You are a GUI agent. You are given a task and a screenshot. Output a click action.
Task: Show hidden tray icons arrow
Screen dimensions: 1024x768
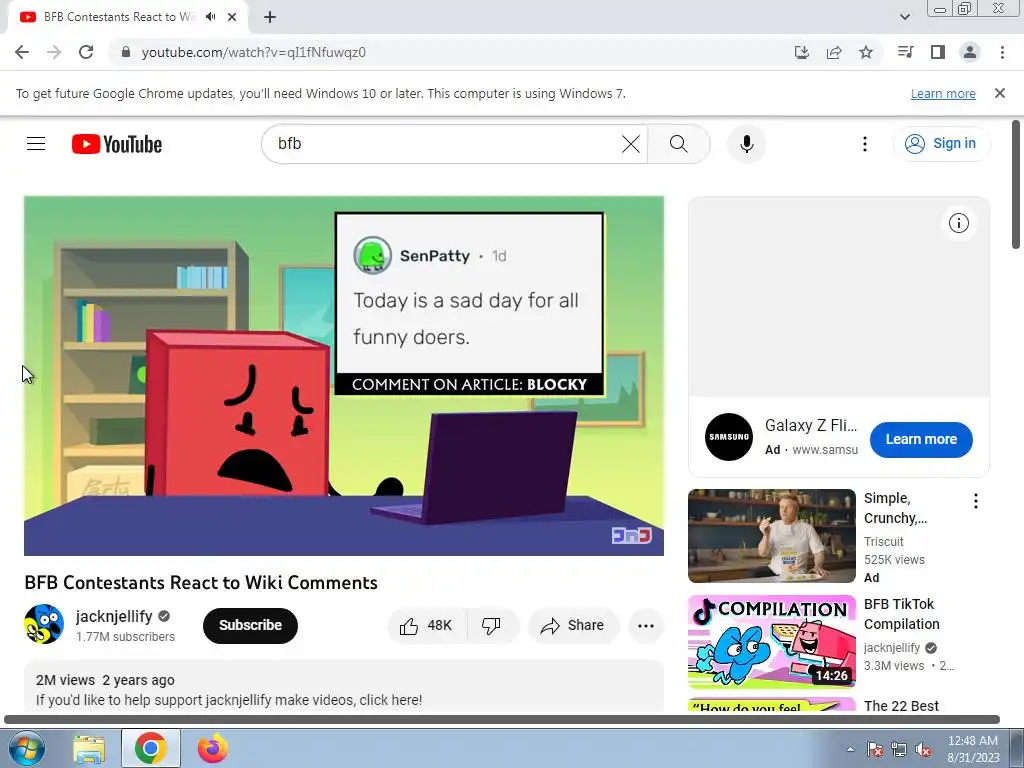tap(850, 750)
